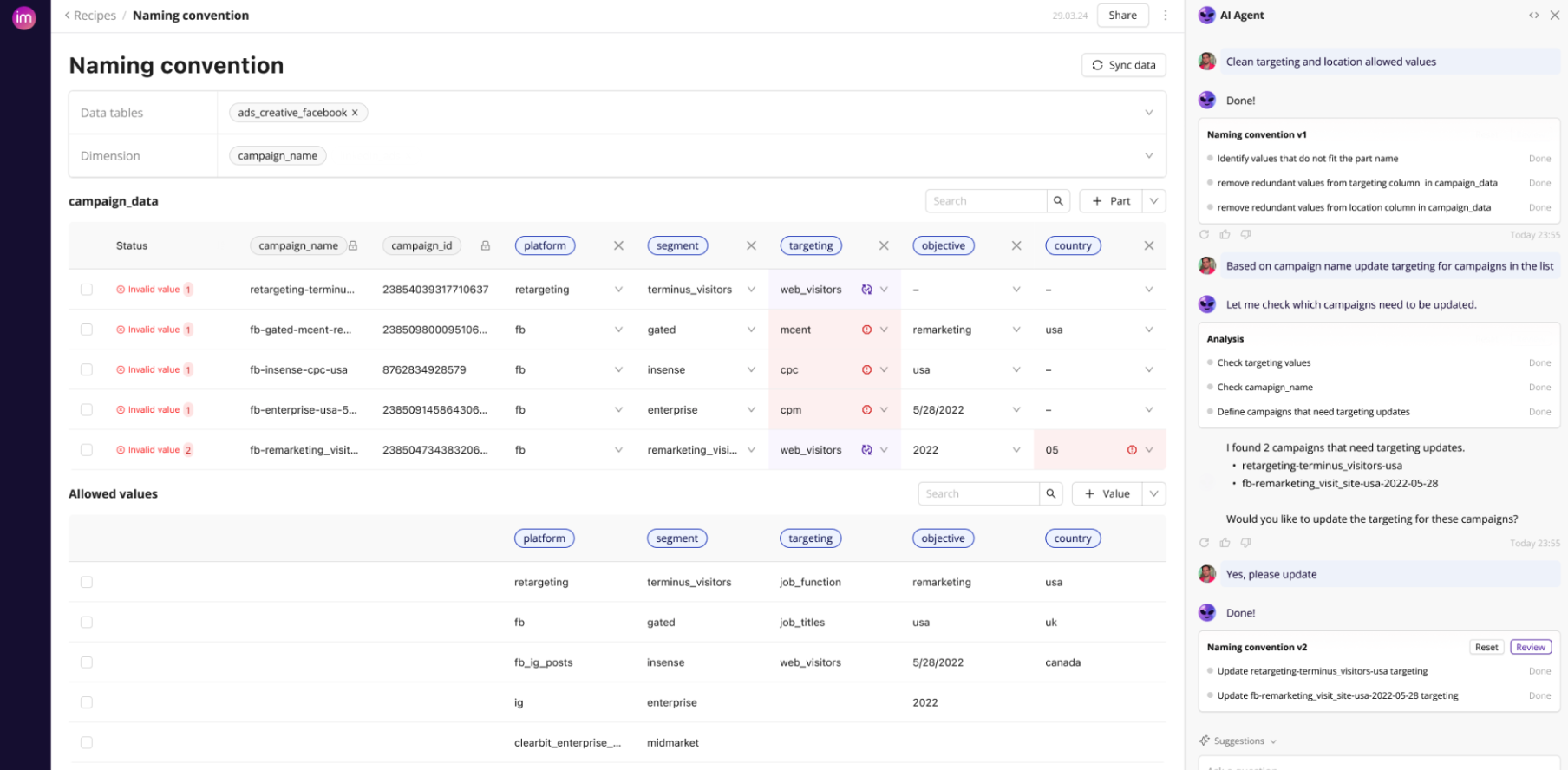Click the purple 'im' logo icon
The width and height of the screenshot is (1568, 770).
click(x=24, y=17)
